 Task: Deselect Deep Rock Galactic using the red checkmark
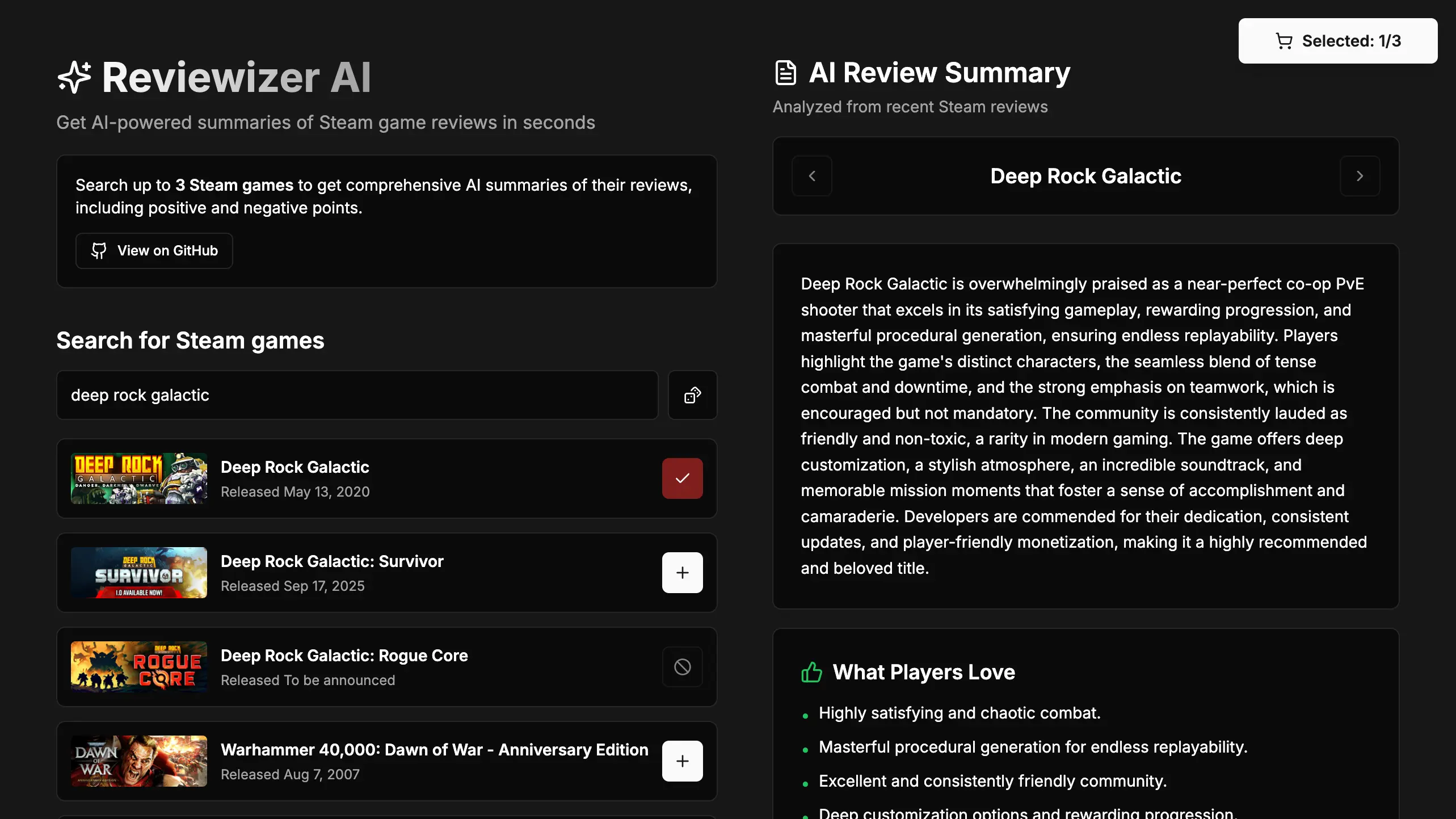point(682,478)
